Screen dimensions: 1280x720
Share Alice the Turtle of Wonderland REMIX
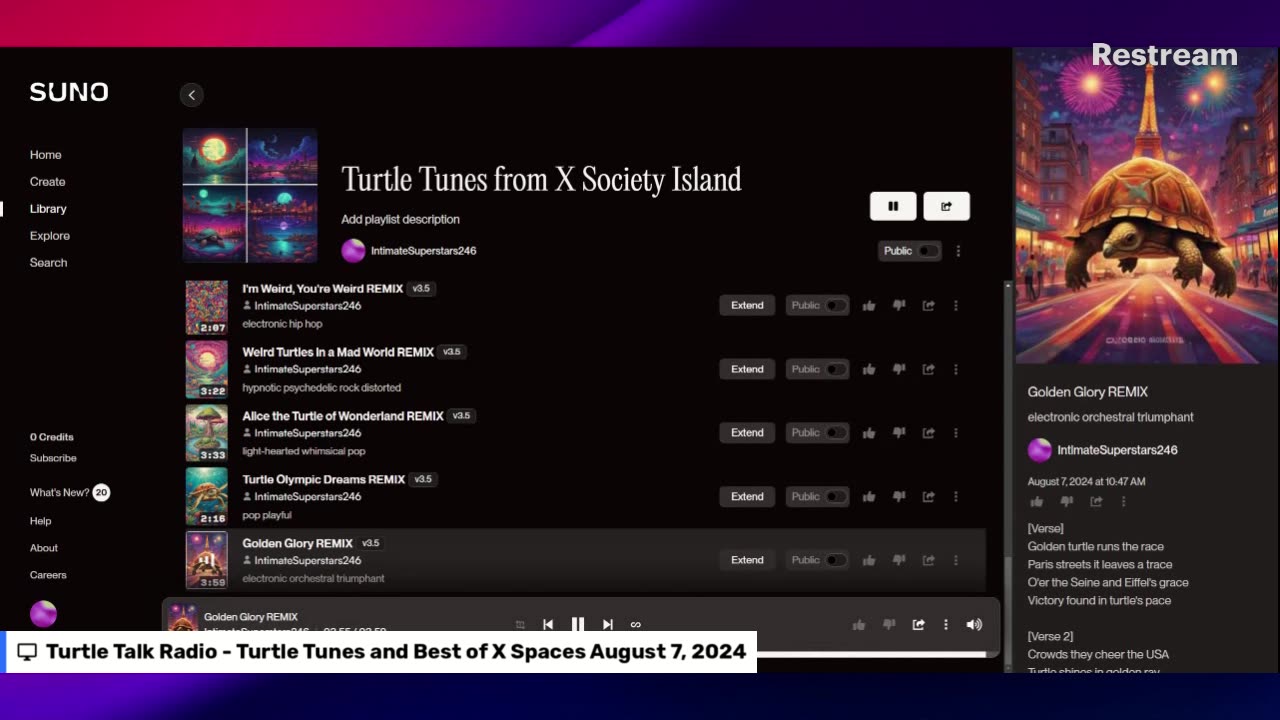(x=928, y=433)
